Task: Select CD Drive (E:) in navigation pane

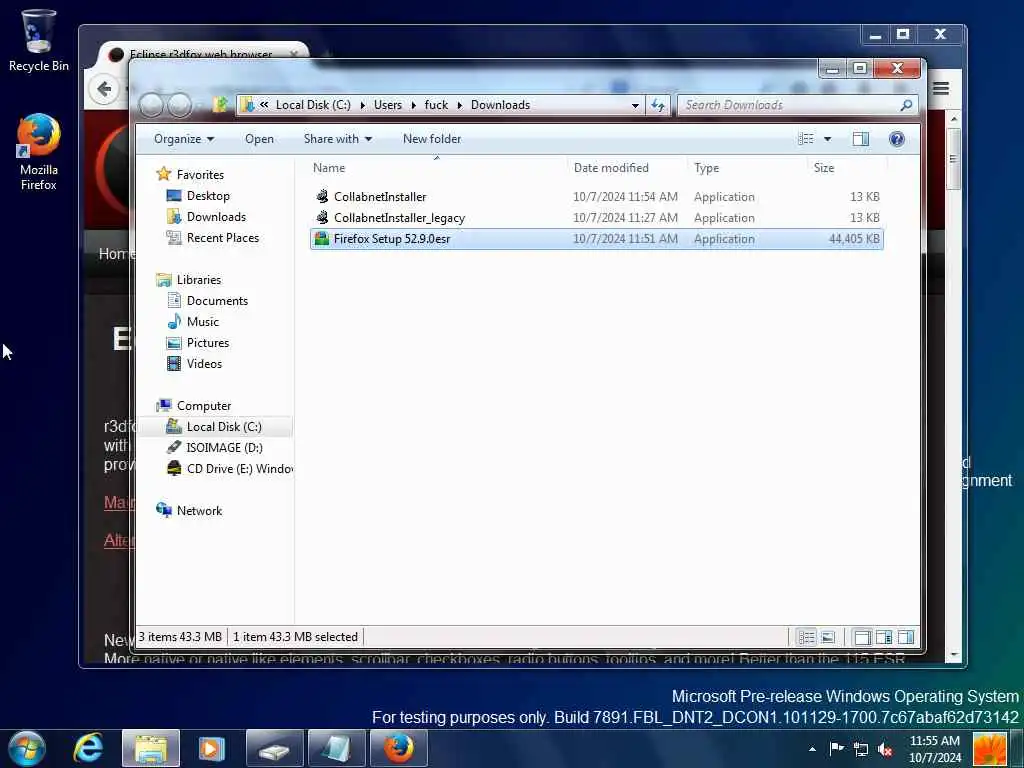Action: (240, 468)
